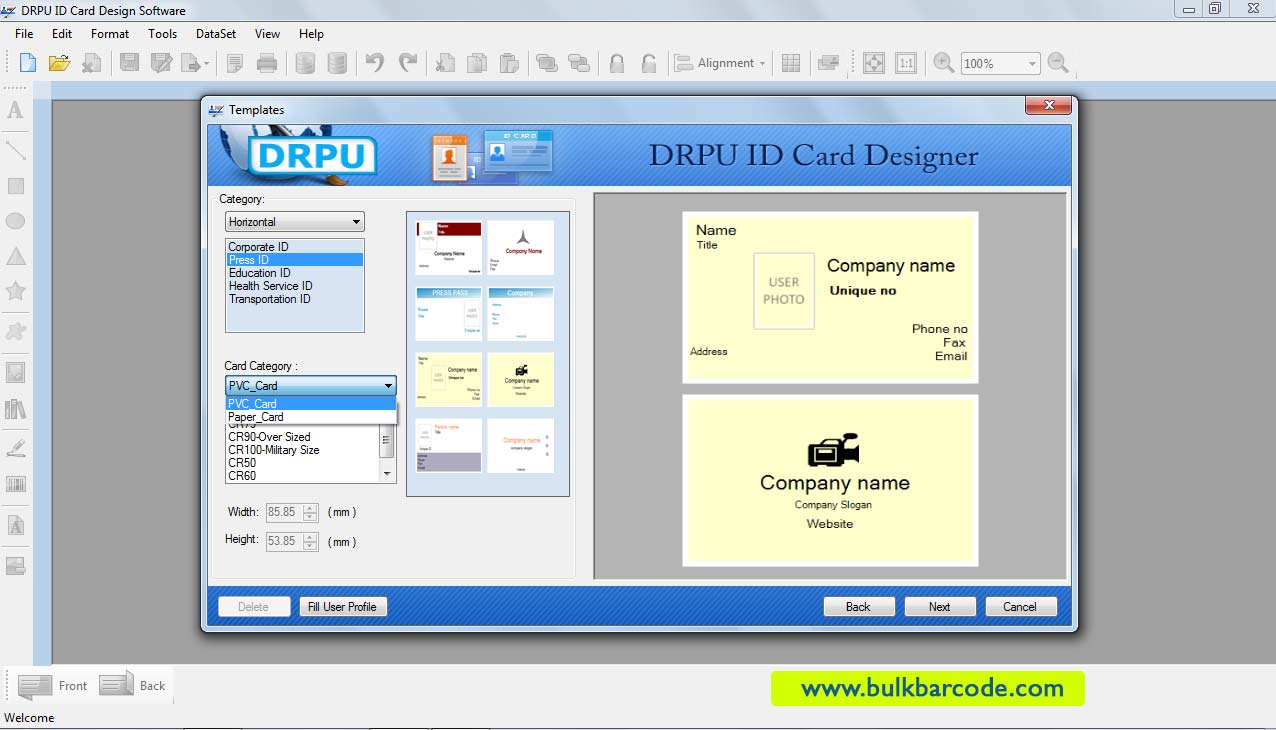Click the printer icon in the toolbar

(267, 63)
